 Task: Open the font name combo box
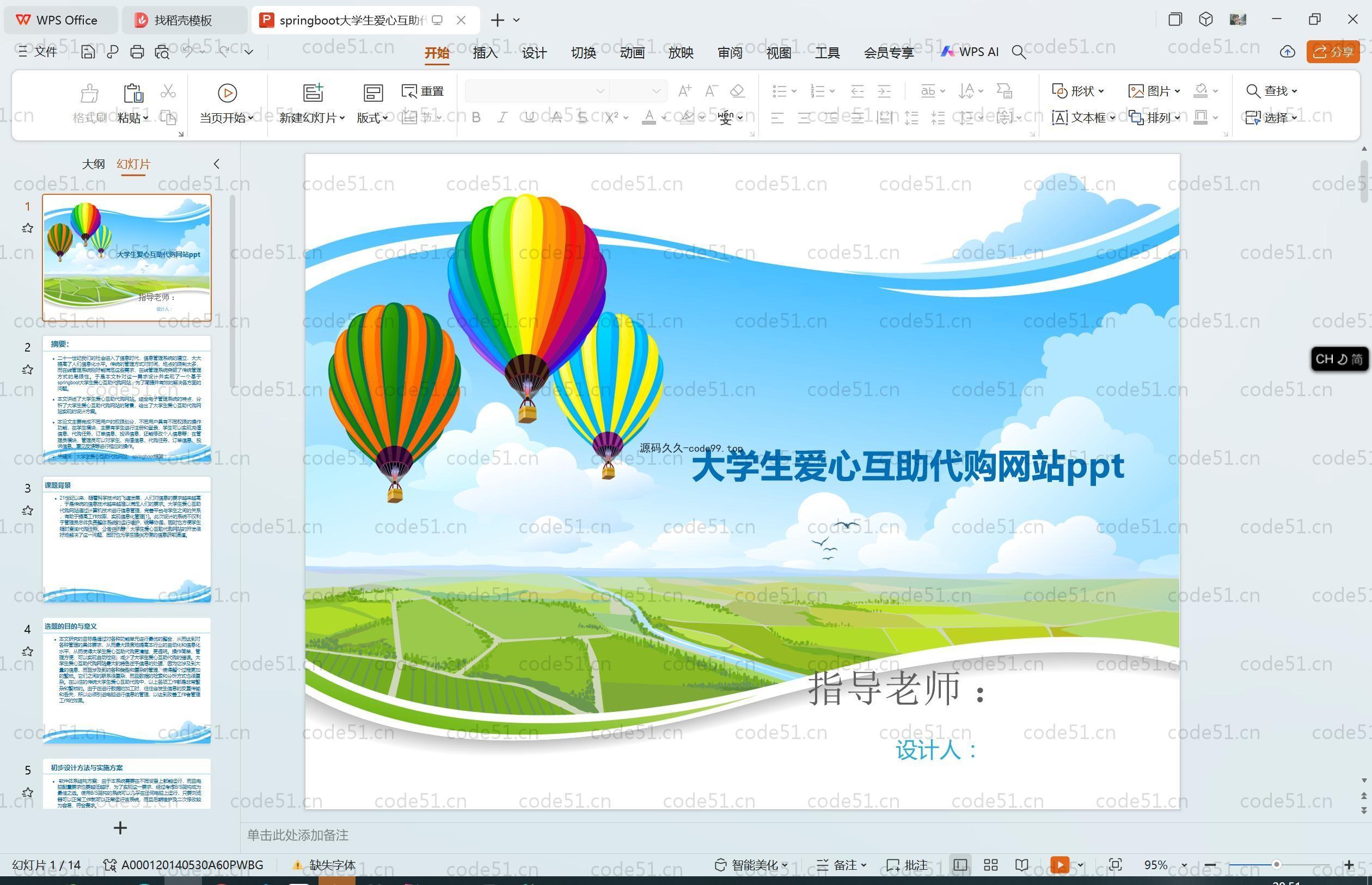tap(537, 91)
